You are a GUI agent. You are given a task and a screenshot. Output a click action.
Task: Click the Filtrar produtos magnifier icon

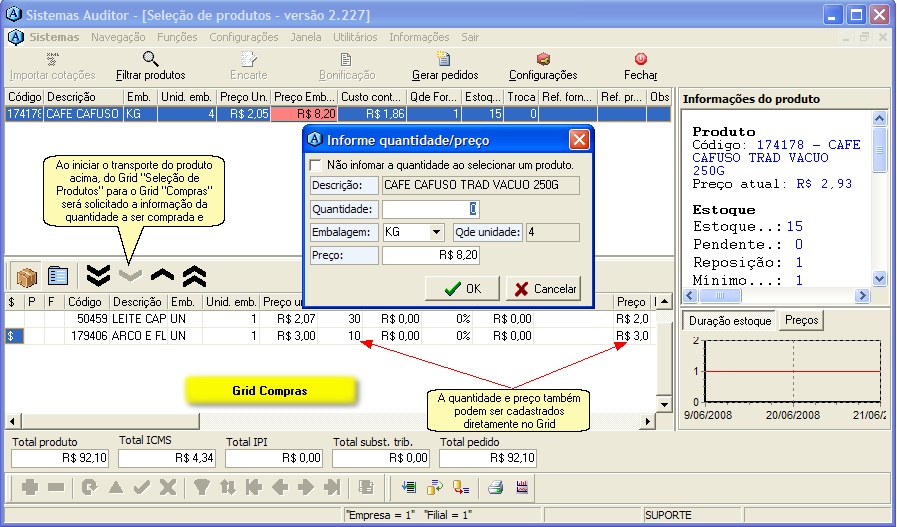coord(150,60)
